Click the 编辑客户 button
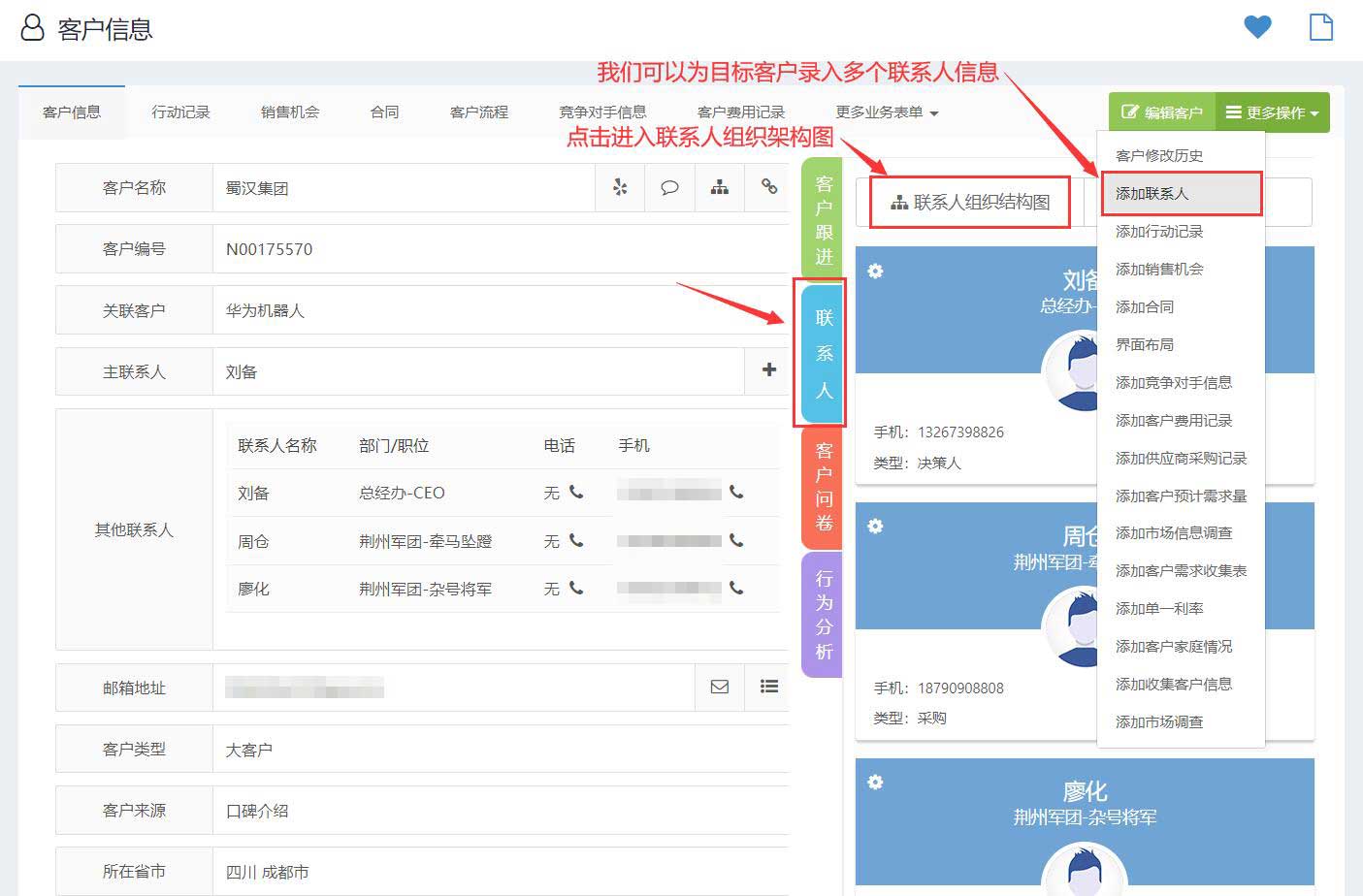This screenshot has width=1363, height=896. (1161, 112)
